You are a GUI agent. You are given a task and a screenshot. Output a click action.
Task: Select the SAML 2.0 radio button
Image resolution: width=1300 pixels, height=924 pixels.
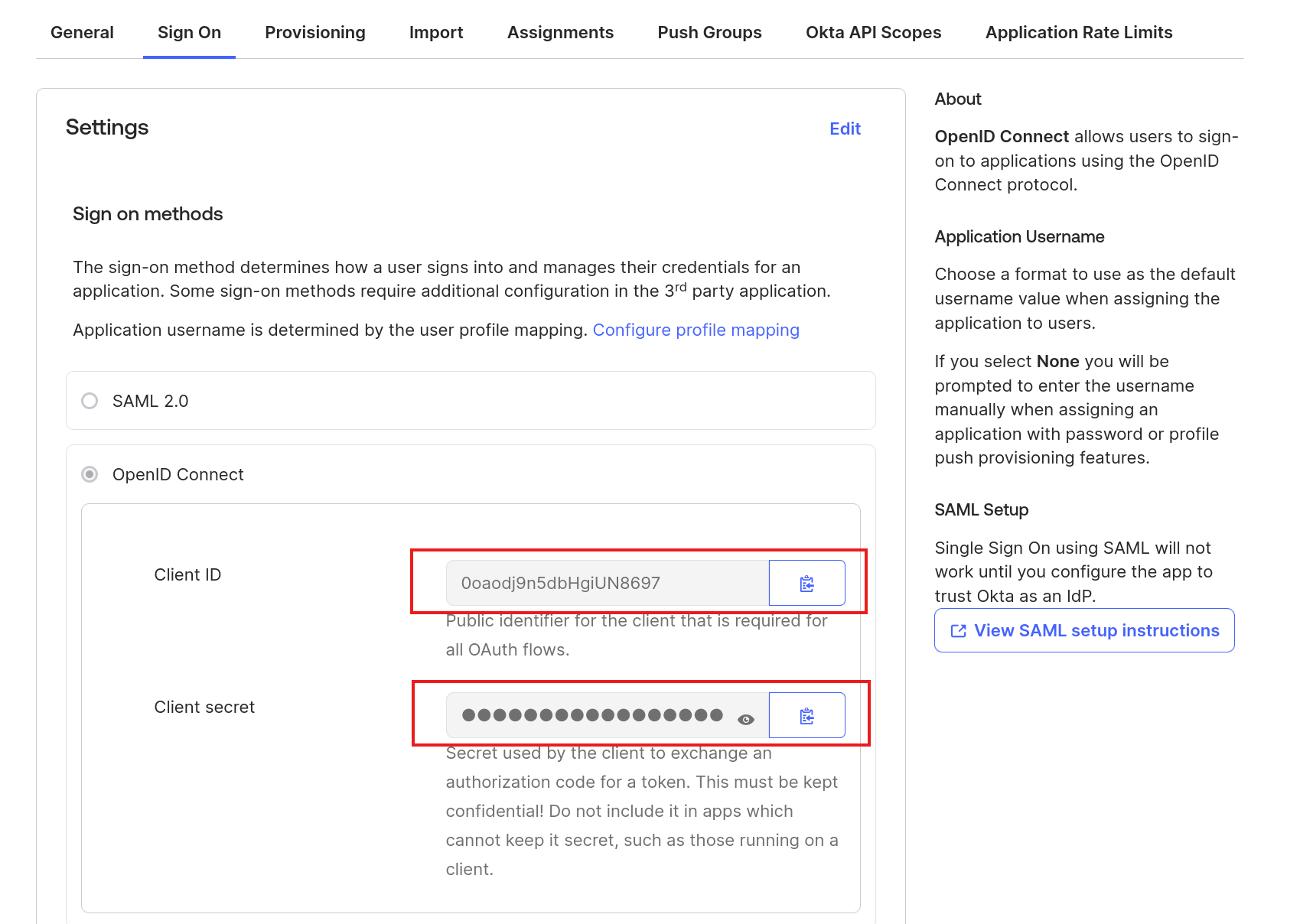pos(90,401)
